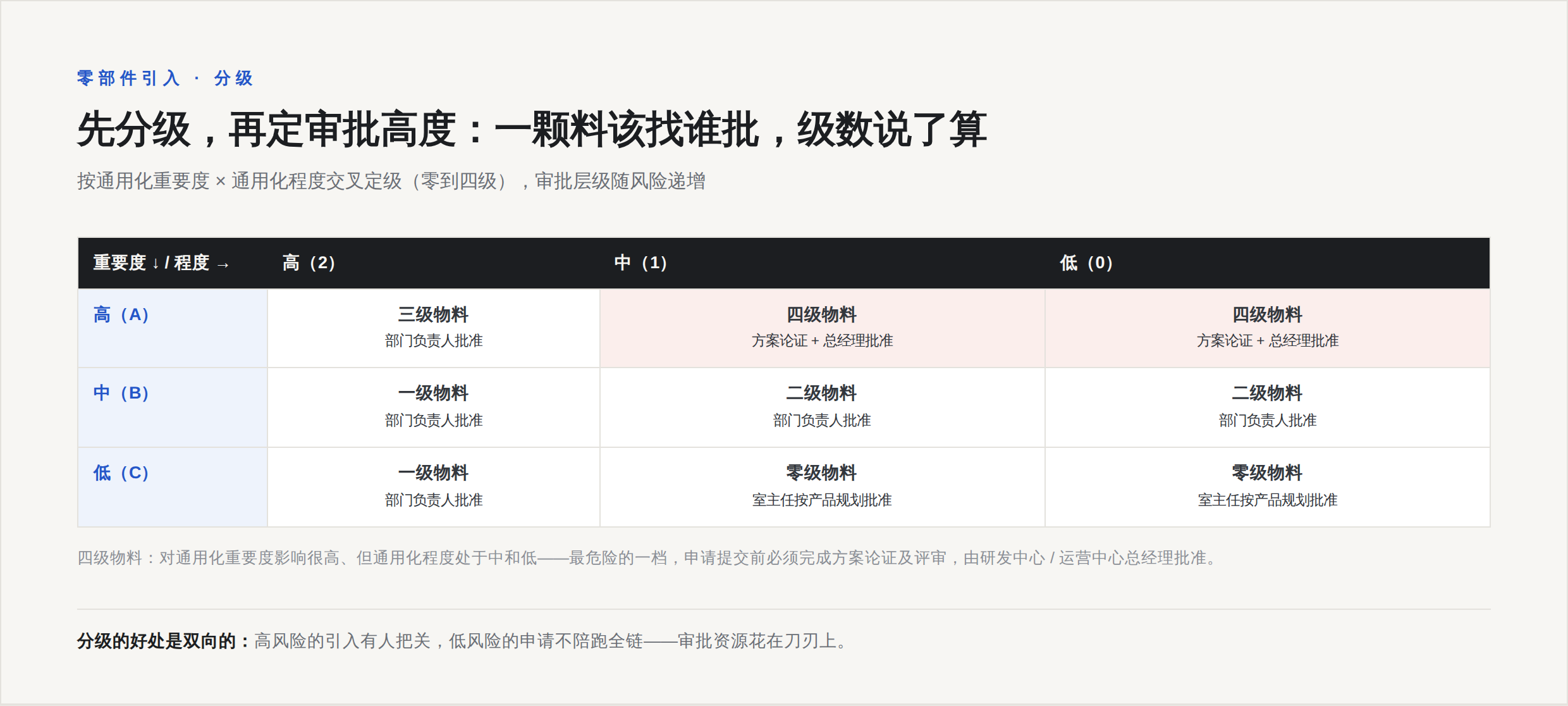Click column header 高（2）

pos(434,263)
